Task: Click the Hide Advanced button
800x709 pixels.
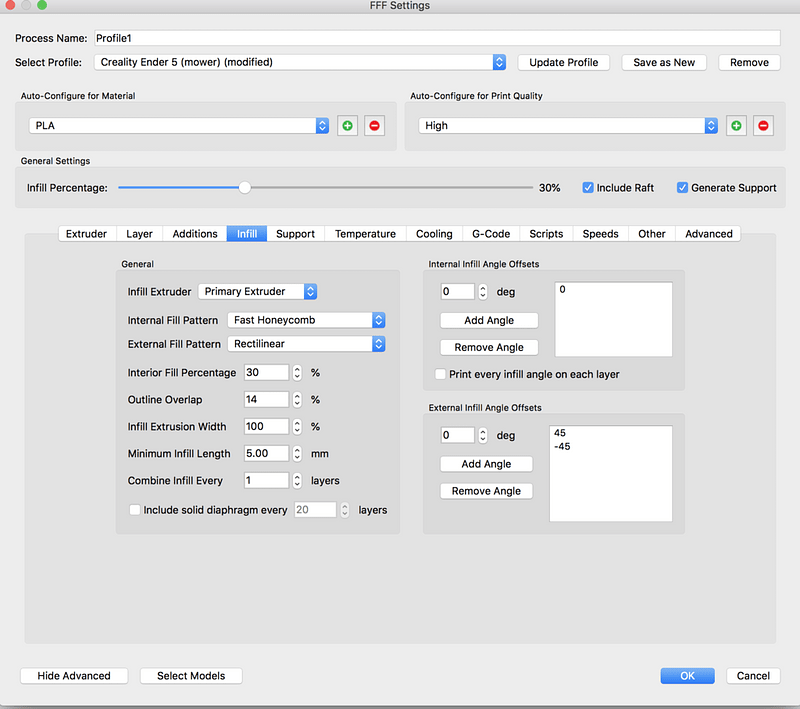Action: pos(74,675)
